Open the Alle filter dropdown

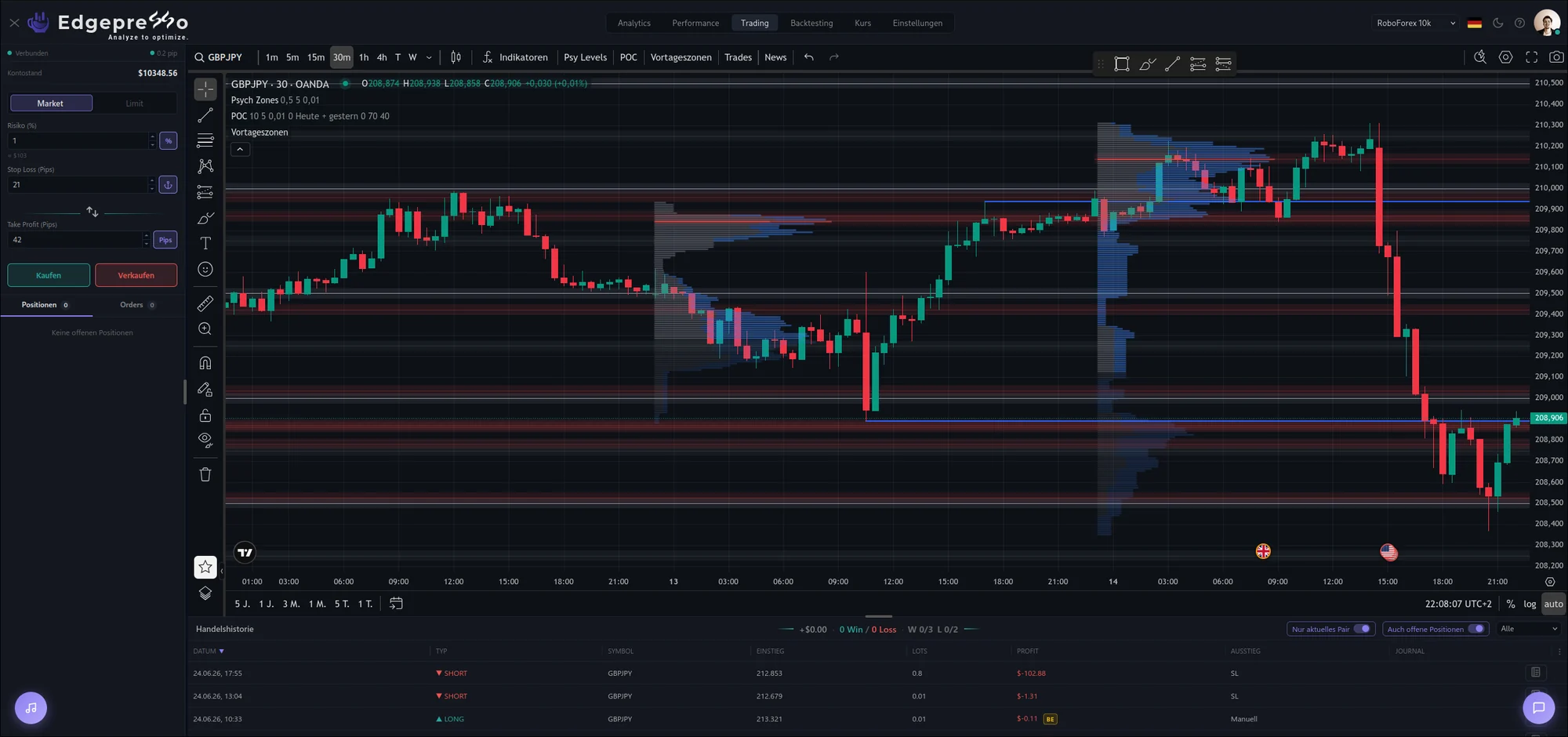(1527, 629)
